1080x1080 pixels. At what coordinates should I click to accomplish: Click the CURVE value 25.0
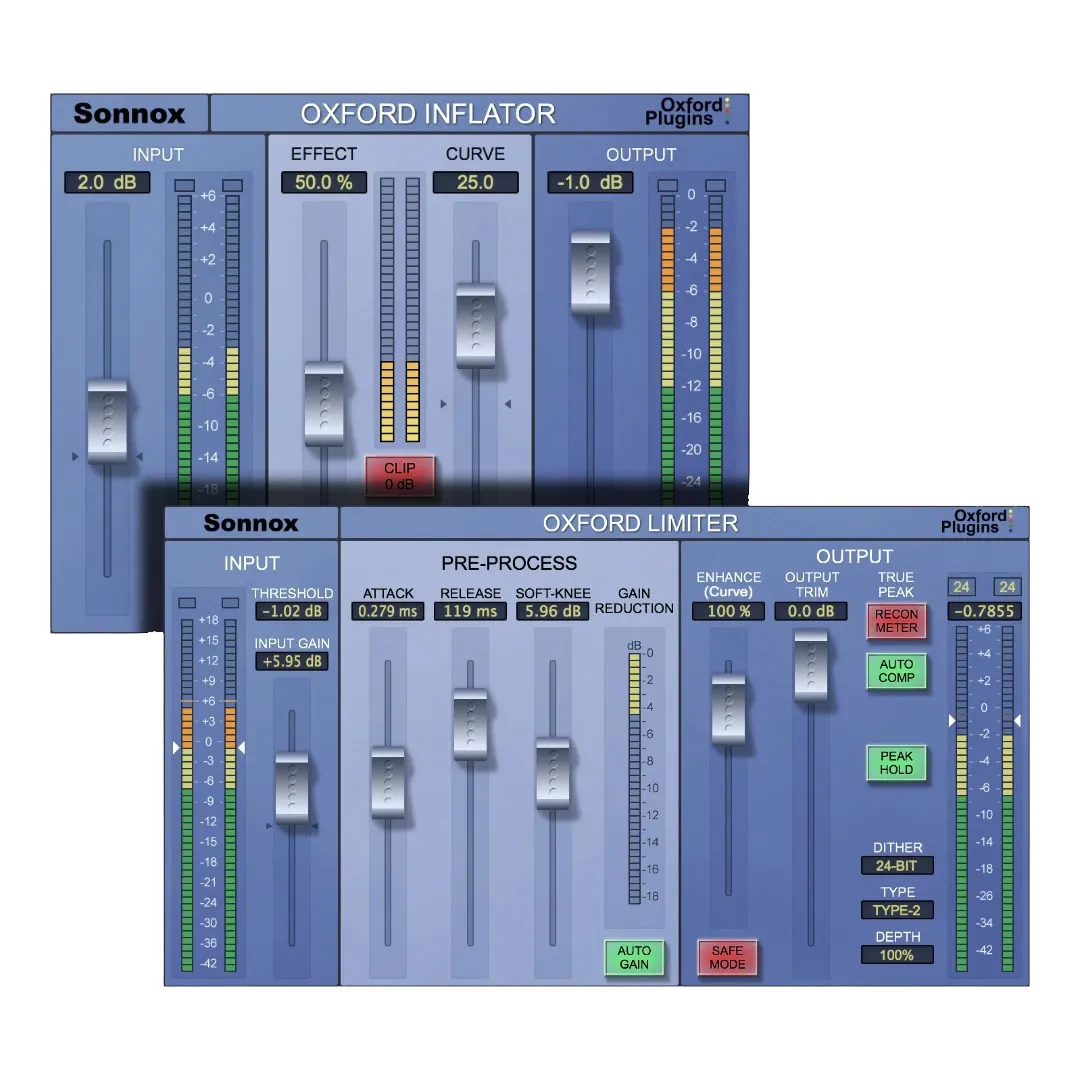pos(475,183)
